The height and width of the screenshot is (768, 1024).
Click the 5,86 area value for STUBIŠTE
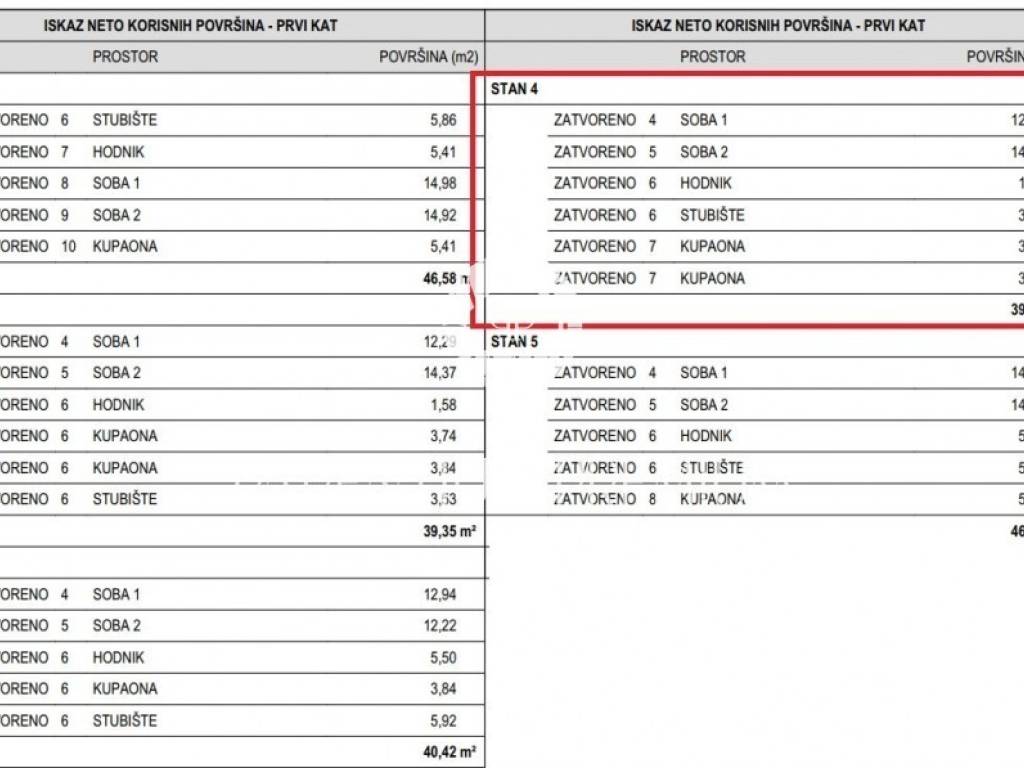[x=442, y=120]
